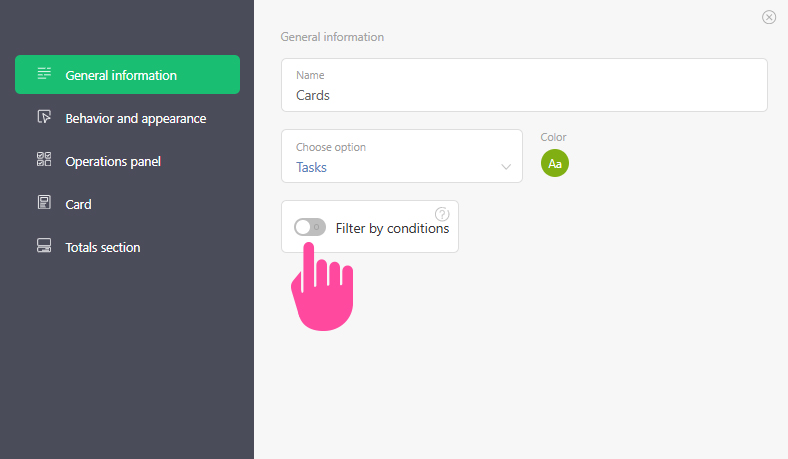Select the Totals section menu item
This screenshot has height=459, width=788.
pos(103,247)
